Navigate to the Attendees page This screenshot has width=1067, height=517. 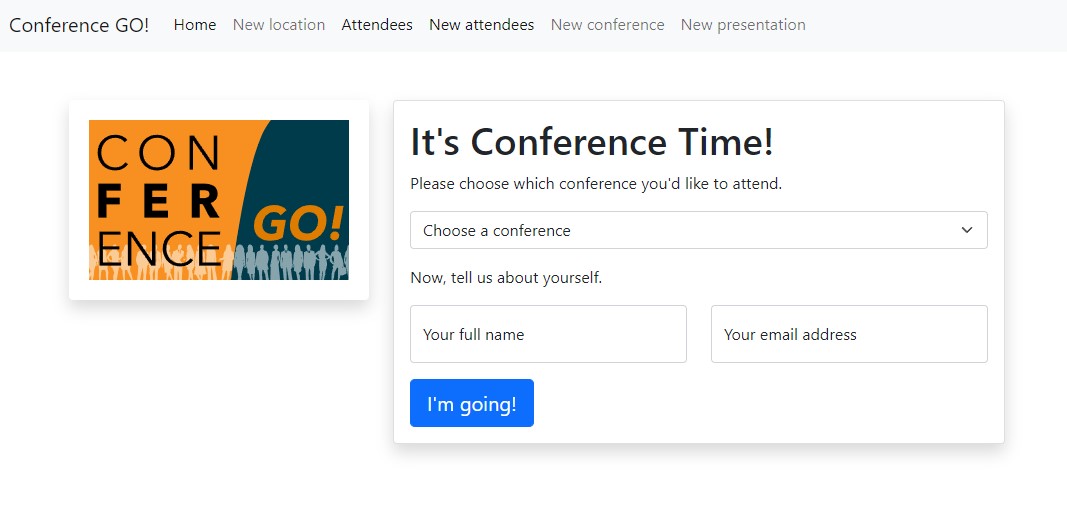coord(377,25)
